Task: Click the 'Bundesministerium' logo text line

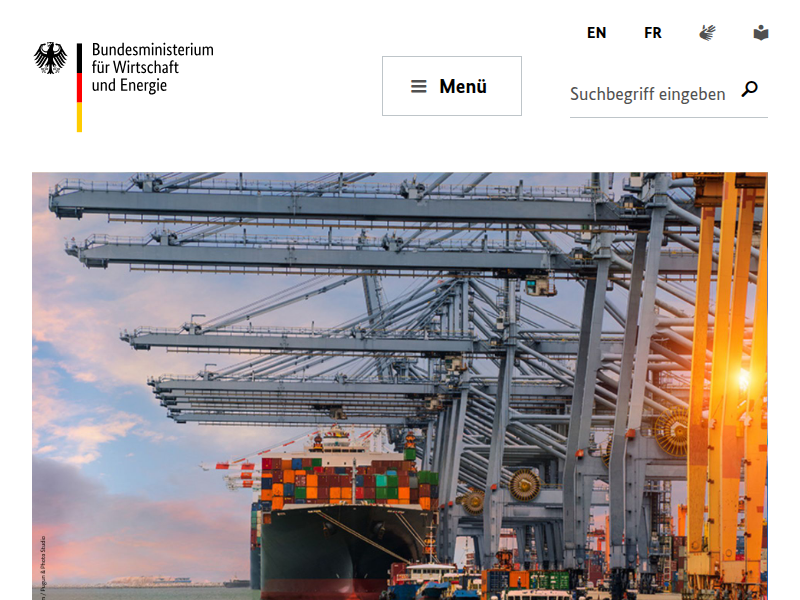Action: pos(153,49)
